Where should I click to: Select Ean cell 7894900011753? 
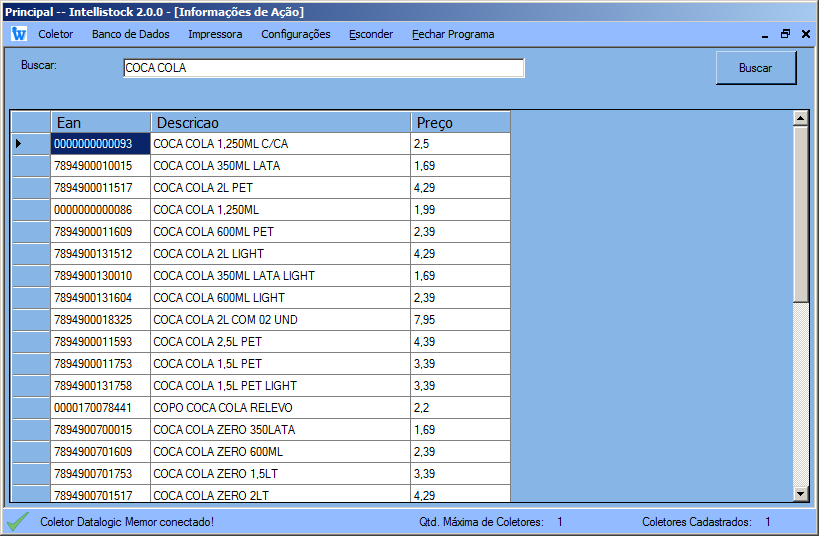tap(101, 363)
